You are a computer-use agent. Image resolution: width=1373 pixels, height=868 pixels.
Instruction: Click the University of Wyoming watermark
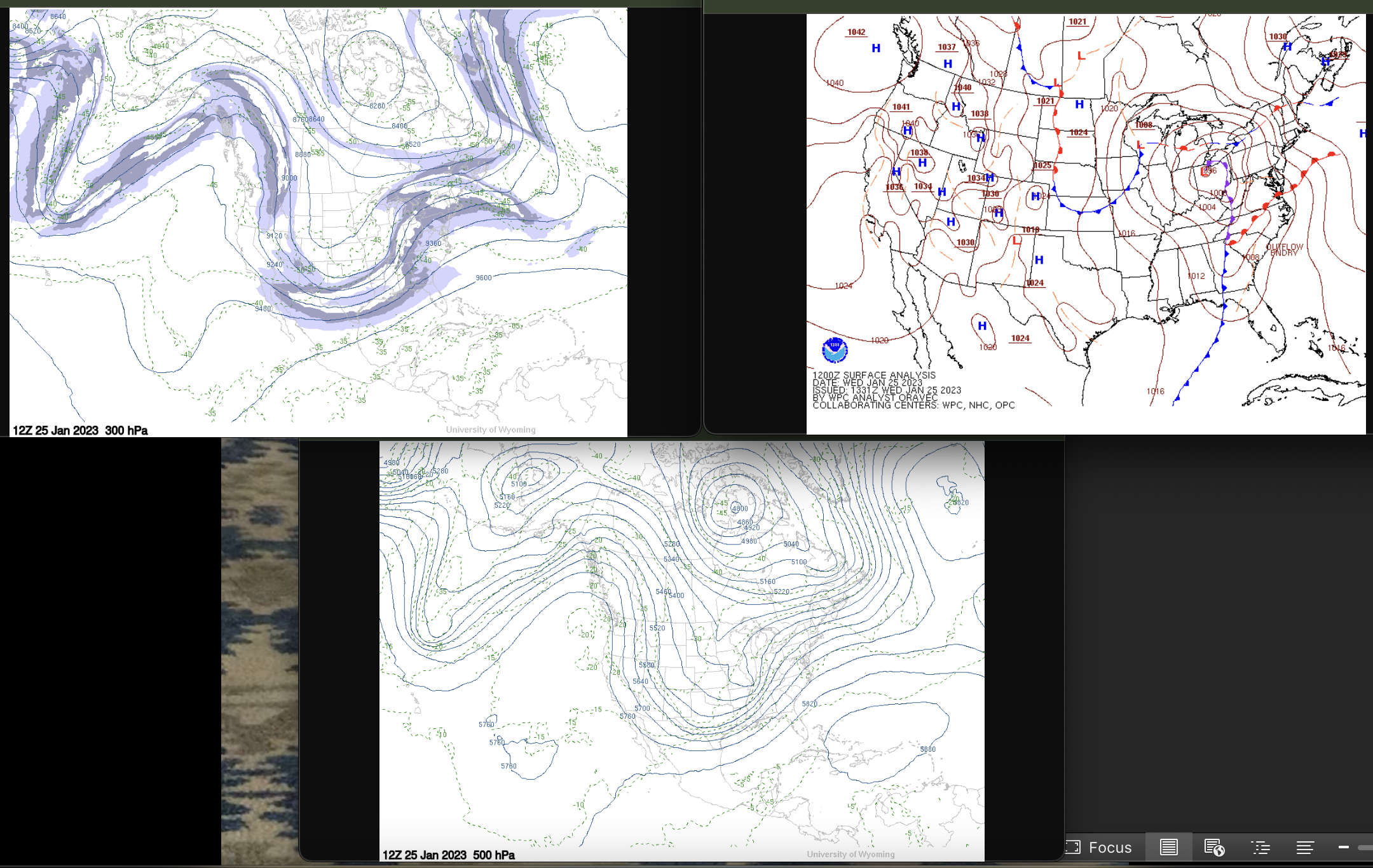pyautogui.click(x=491, y=429)
